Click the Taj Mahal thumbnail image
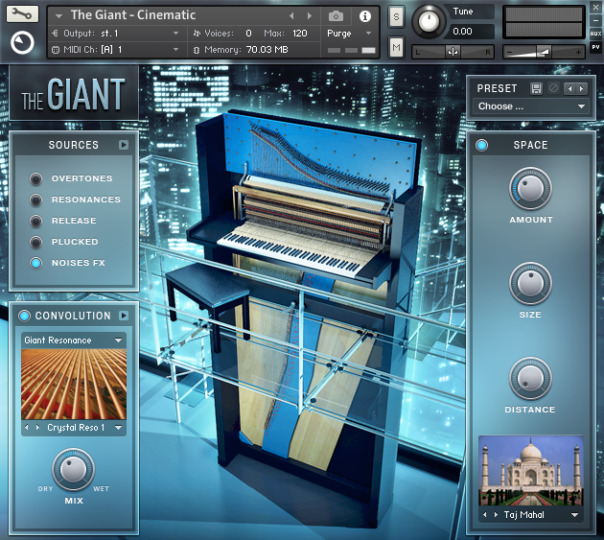 click(x=530, y=470)
